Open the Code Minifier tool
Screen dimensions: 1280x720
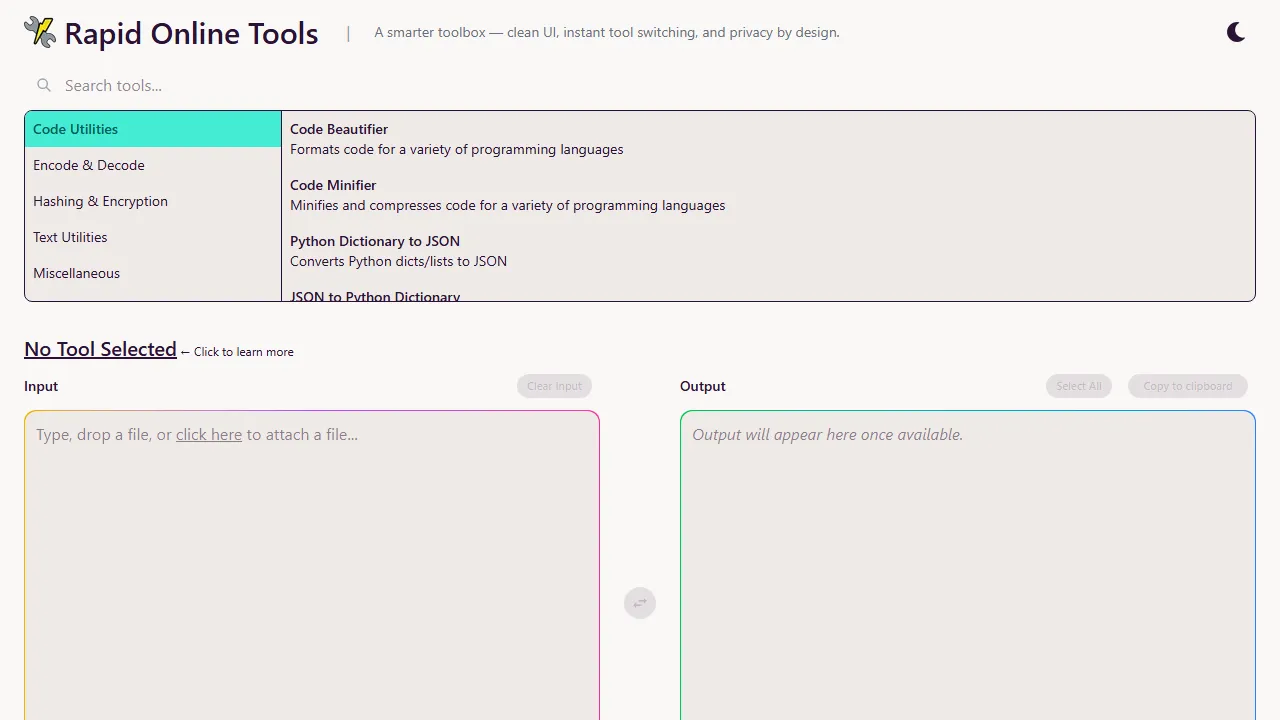click(333, 185)
